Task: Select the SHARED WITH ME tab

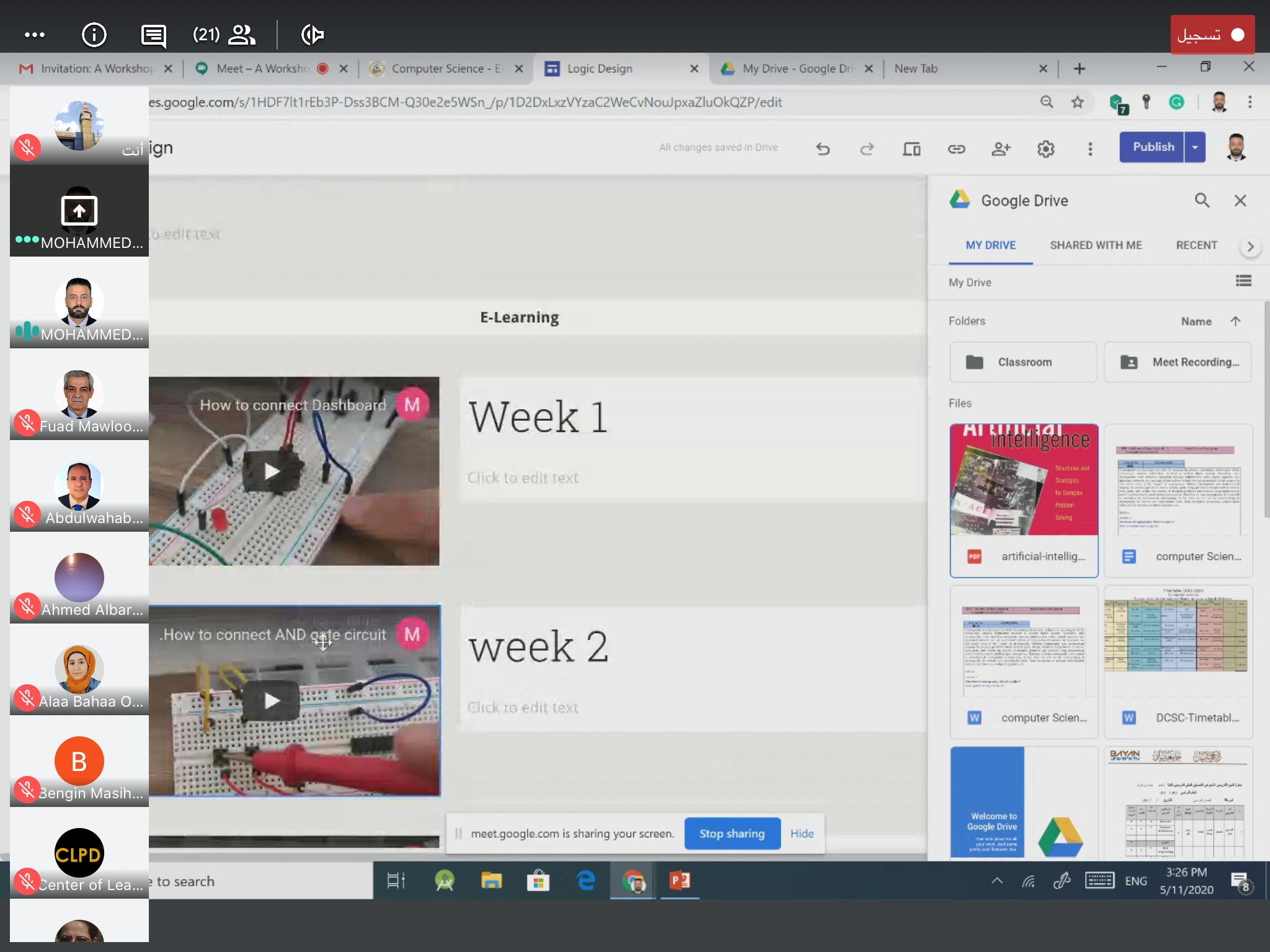Action: coord(1096,245)
